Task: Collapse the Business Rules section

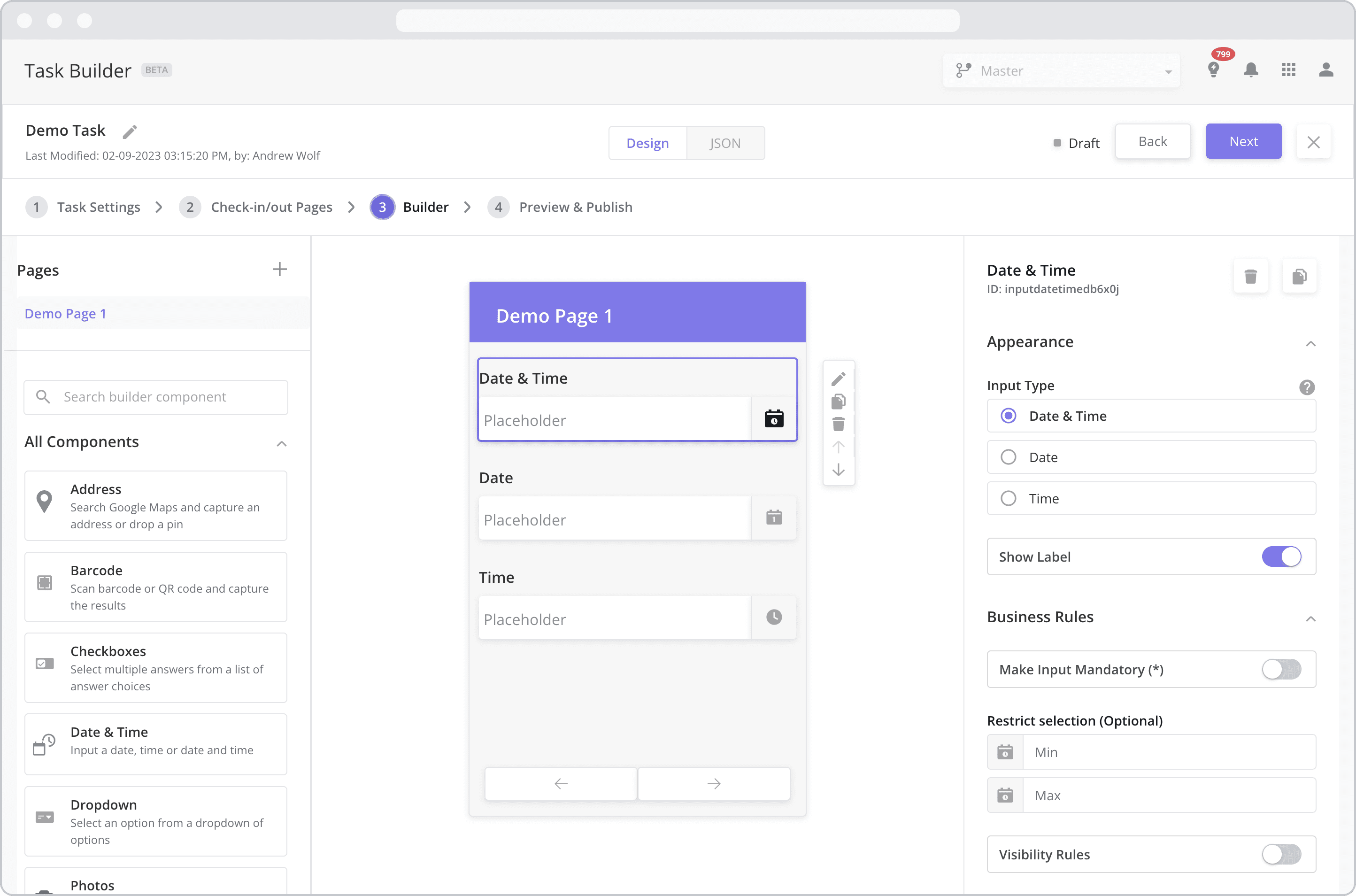Action: point(1310,619)
